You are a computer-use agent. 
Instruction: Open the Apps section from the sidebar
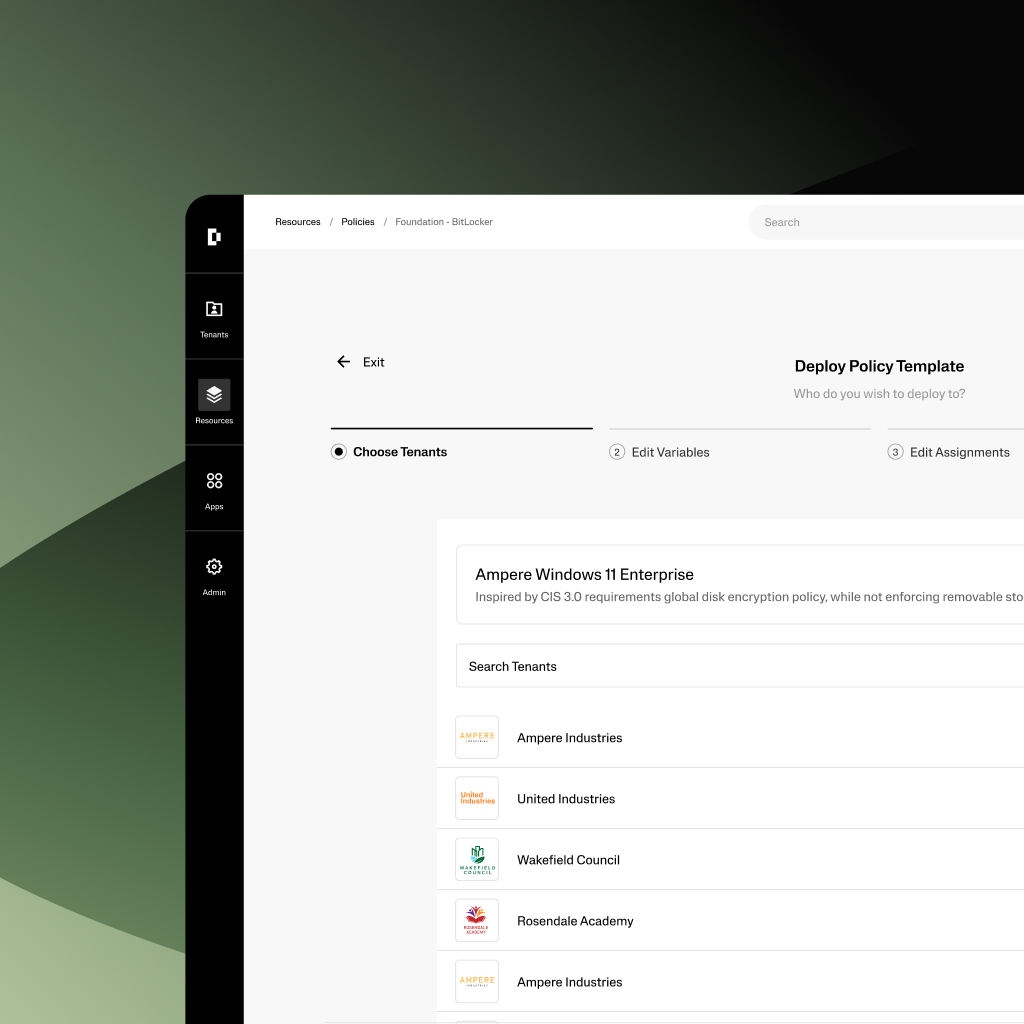(x=213, y=487)
